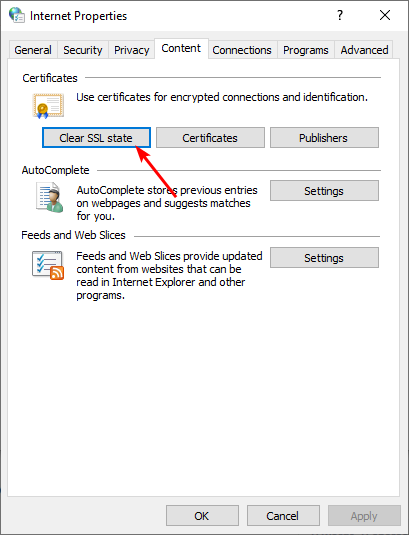Confirm with the OK button
The image size is (409, 535).
202,516
